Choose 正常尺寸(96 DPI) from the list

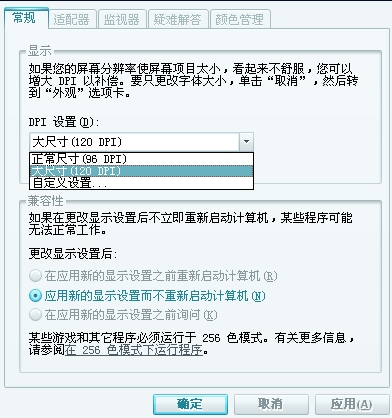click(141, 159)
